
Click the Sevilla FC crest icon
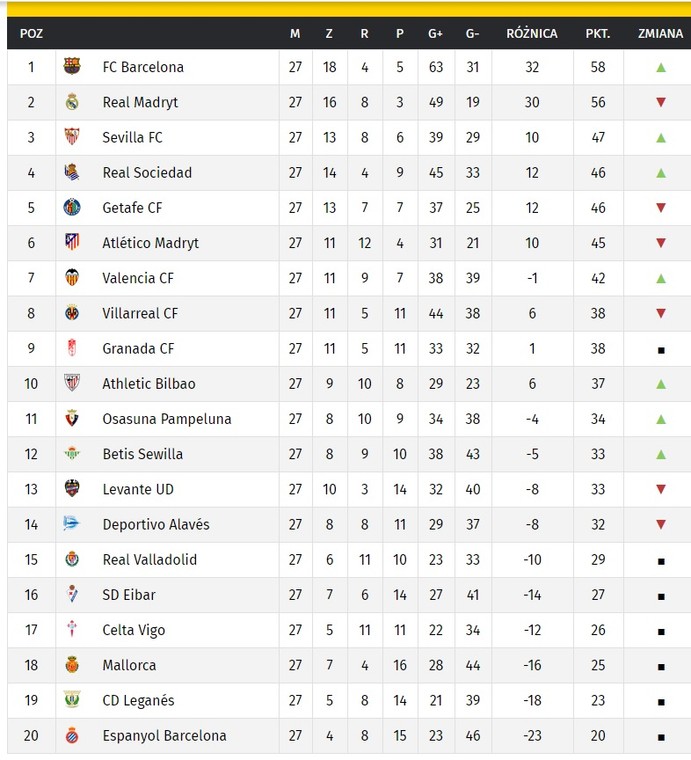click(x=72, y=137)
